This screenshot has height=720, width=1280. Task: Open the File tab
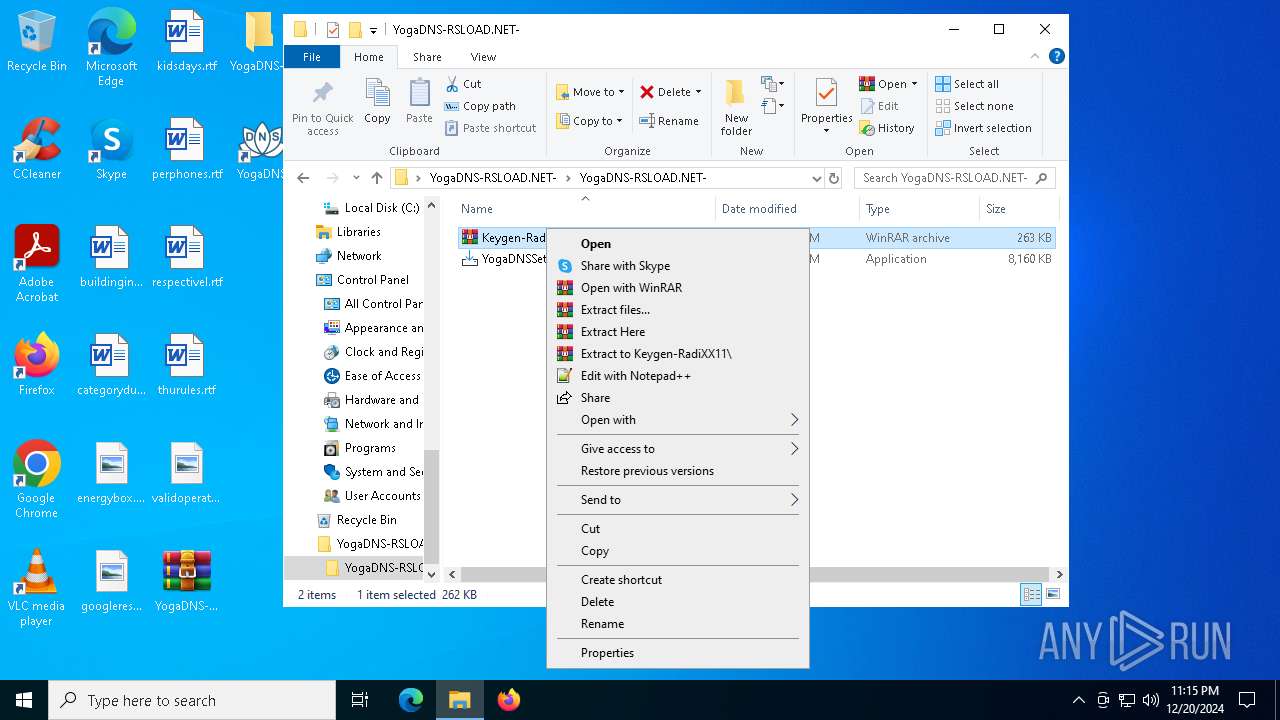point(312,57)
